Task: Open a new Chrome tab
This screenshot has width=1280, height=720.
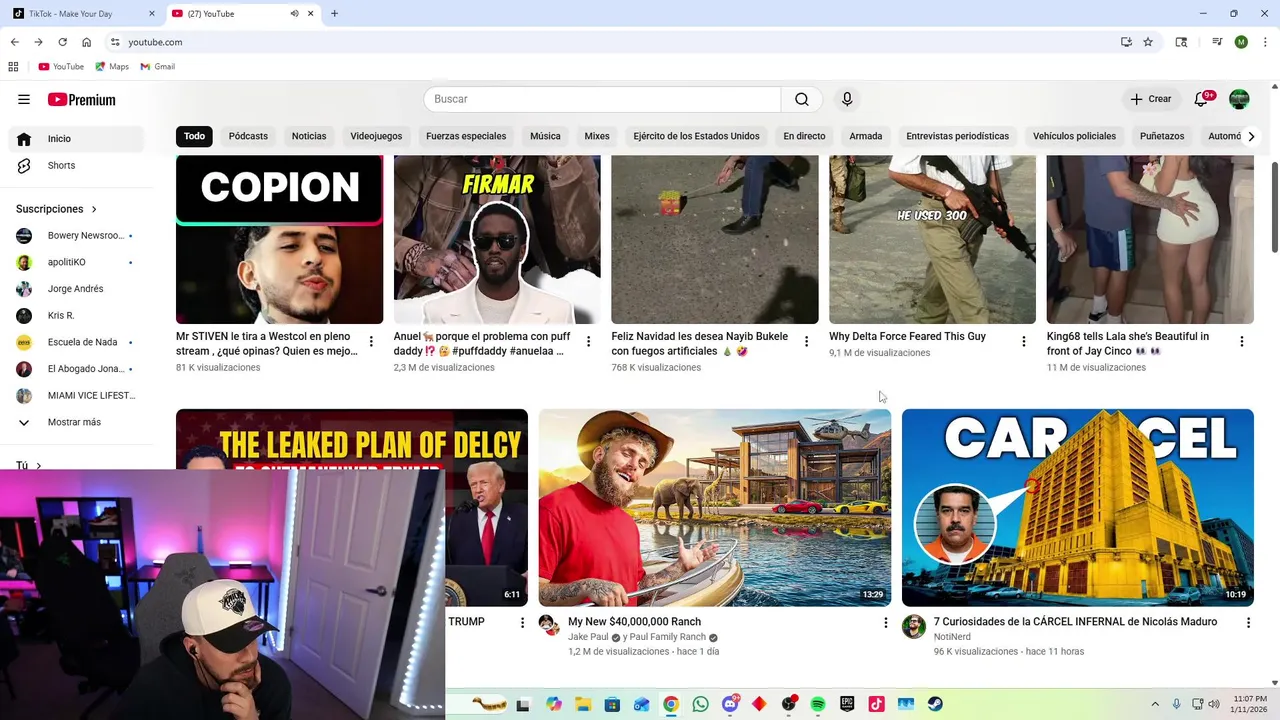Action: click(x=334, y=14)
